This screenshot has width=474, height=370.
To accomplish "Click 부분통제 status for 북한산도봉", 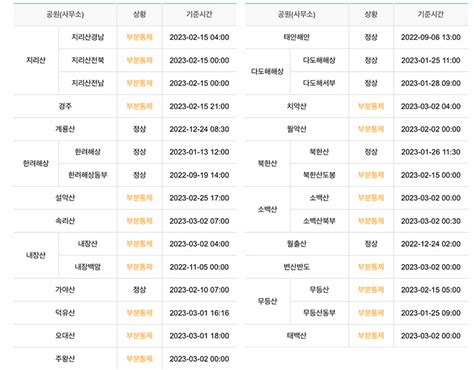I will [371, 175].
